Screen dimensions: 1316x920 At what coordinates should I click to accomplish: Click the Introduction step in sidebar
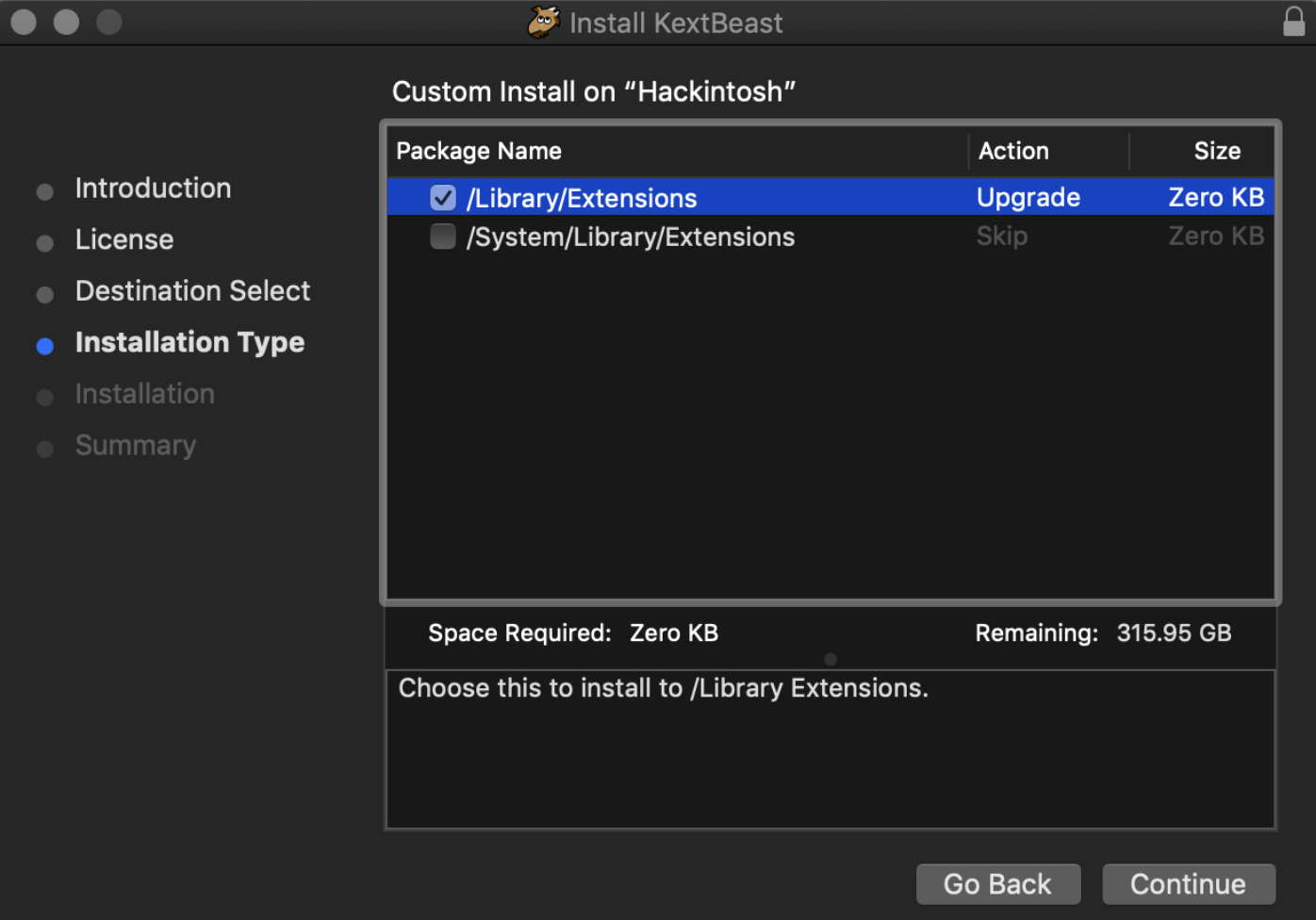153,189
